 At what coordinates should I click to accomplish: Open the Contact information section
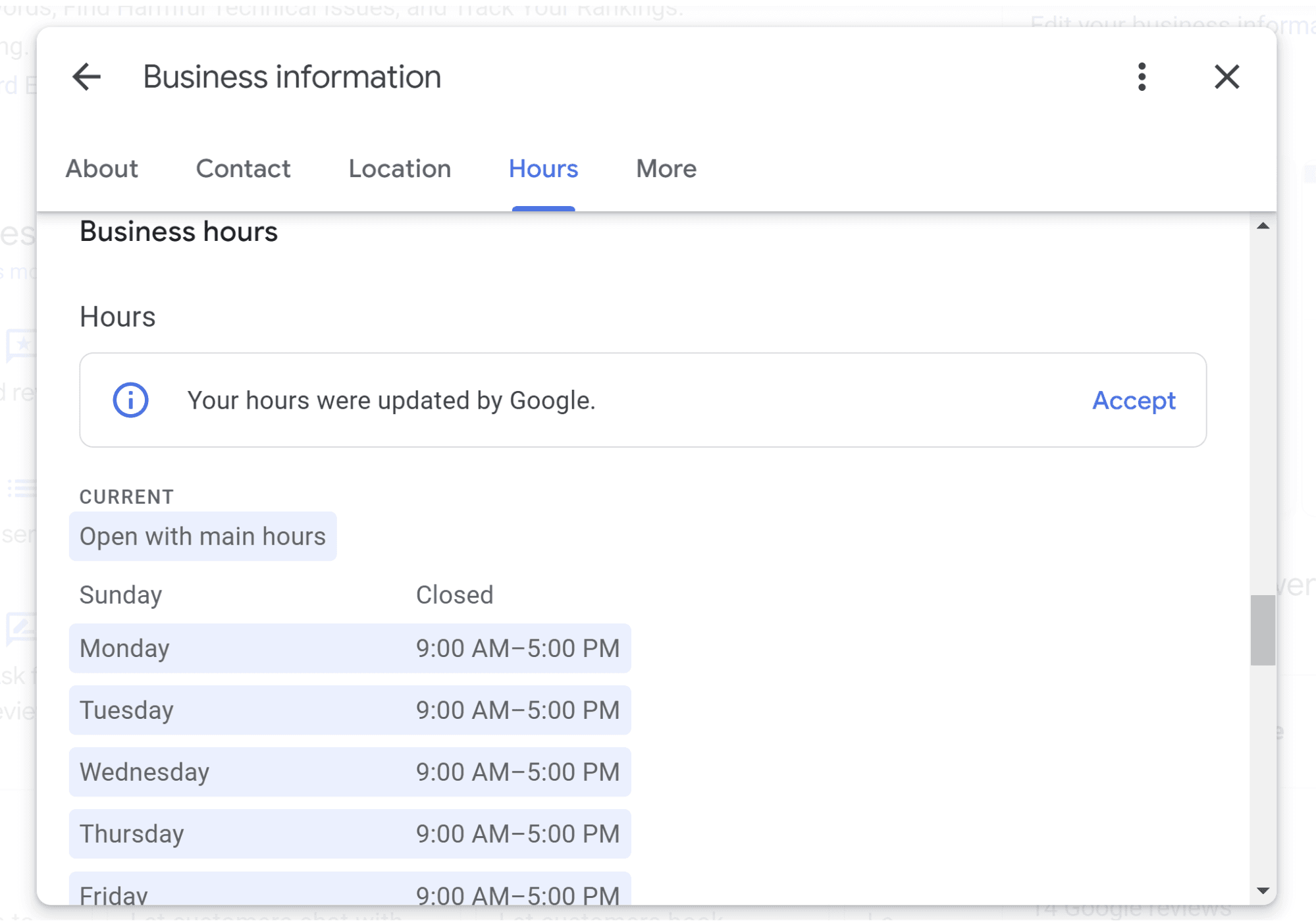(243, 169)
